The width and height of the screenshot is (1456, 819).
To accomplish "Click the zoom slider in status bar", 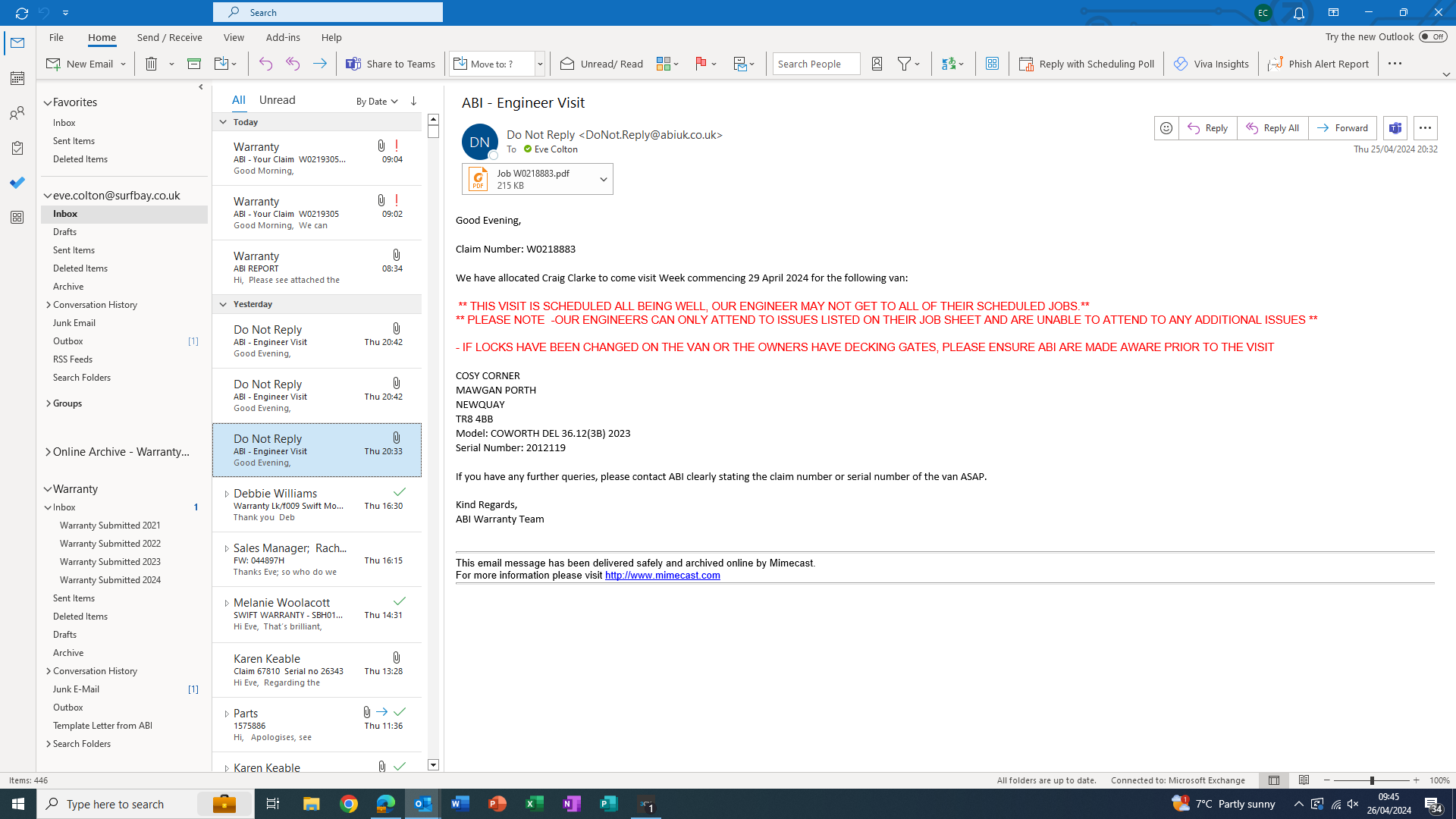I will [1371, 780].
